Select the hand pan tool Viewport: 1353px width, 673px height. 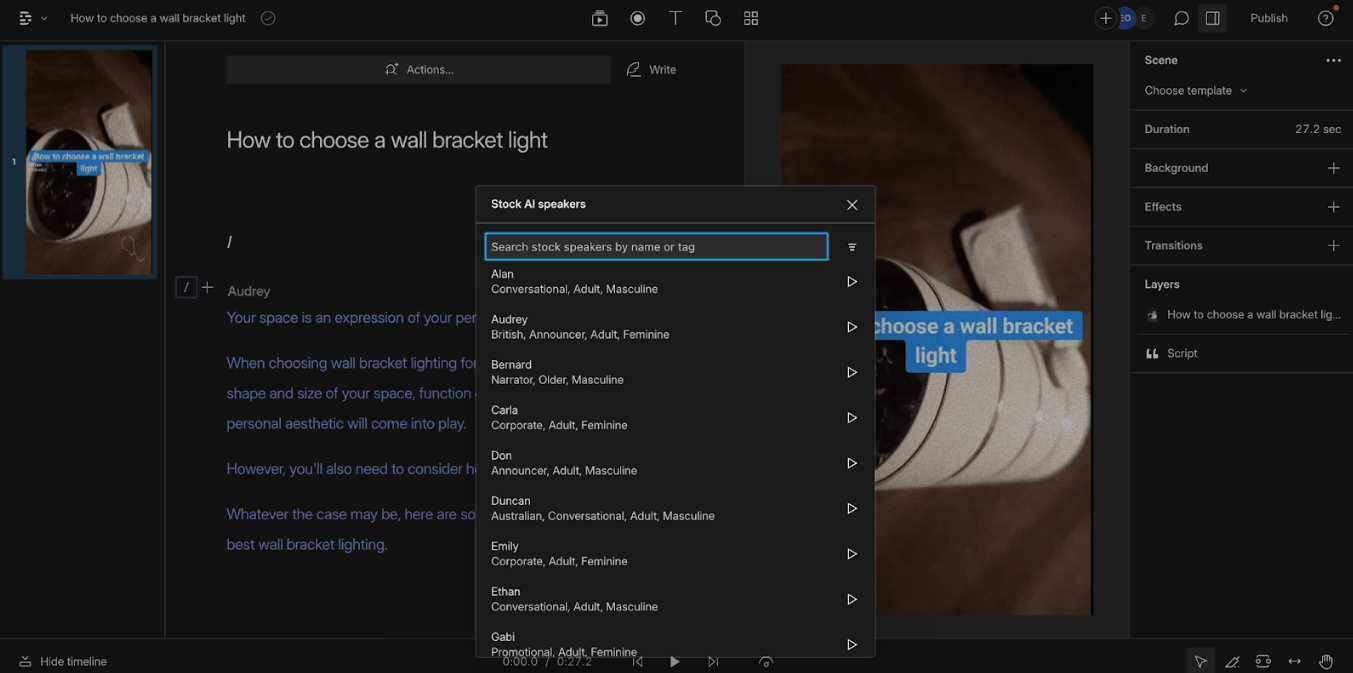pos(1326,661)
